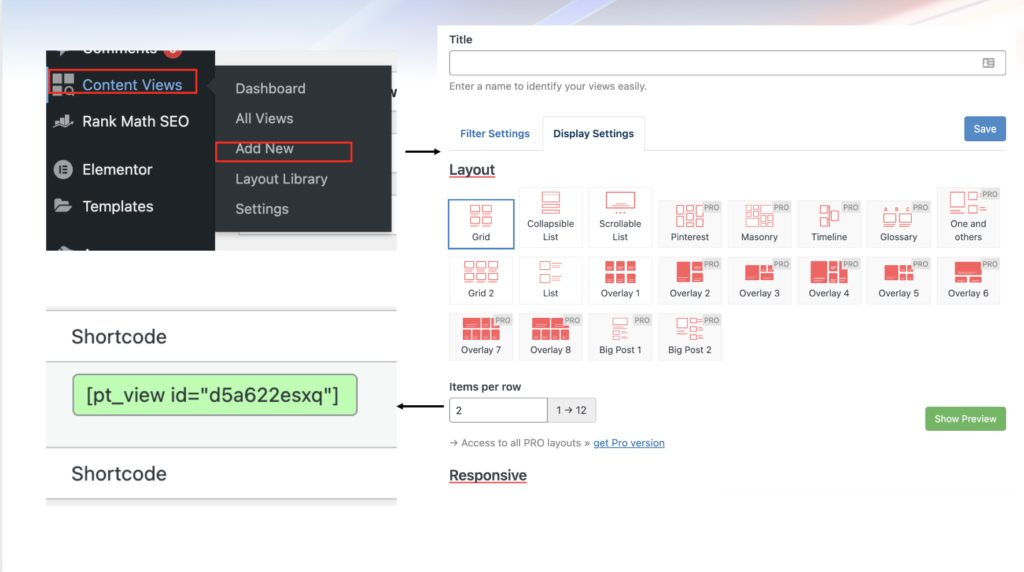Open Content Views in the sidebar
1024x572 pixels.
click(131, 85)
